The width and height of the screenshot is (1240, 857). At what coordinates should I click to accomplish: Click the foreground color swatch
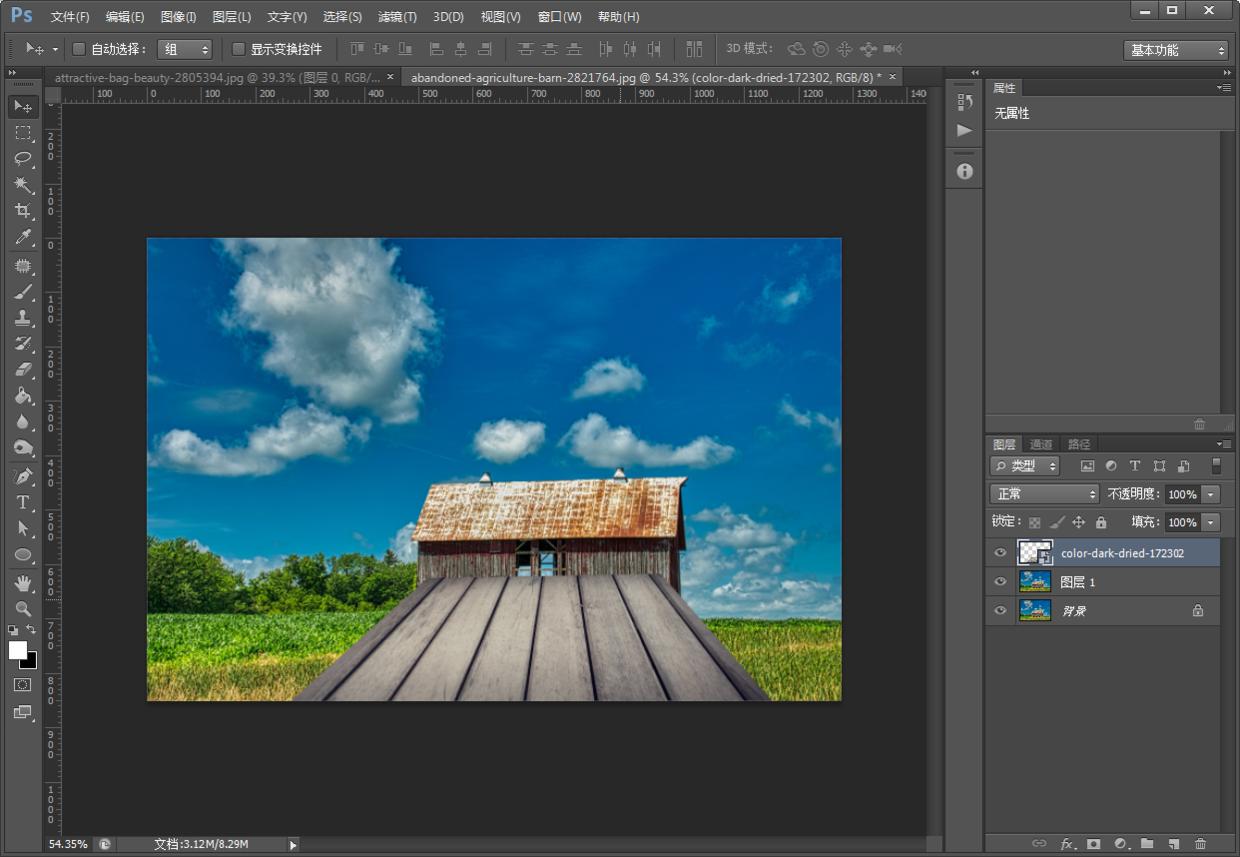(18, 650)
